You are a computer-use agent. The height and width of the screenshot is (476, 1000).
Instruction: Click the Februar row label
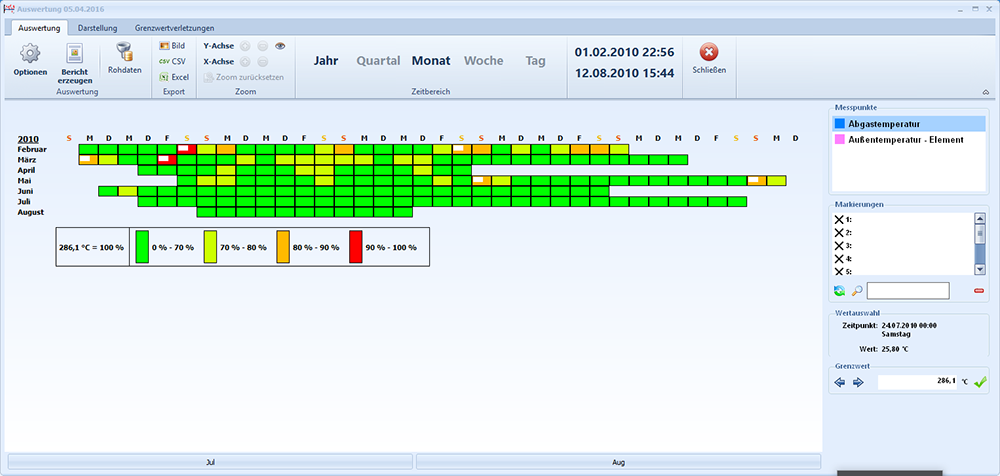[x=32, y=149]
